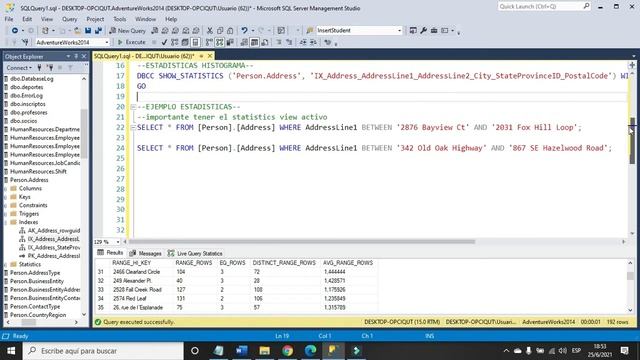Click the Decrease Indent icon
The height and width of the screenshot is (360, 640).
(303, 42)
